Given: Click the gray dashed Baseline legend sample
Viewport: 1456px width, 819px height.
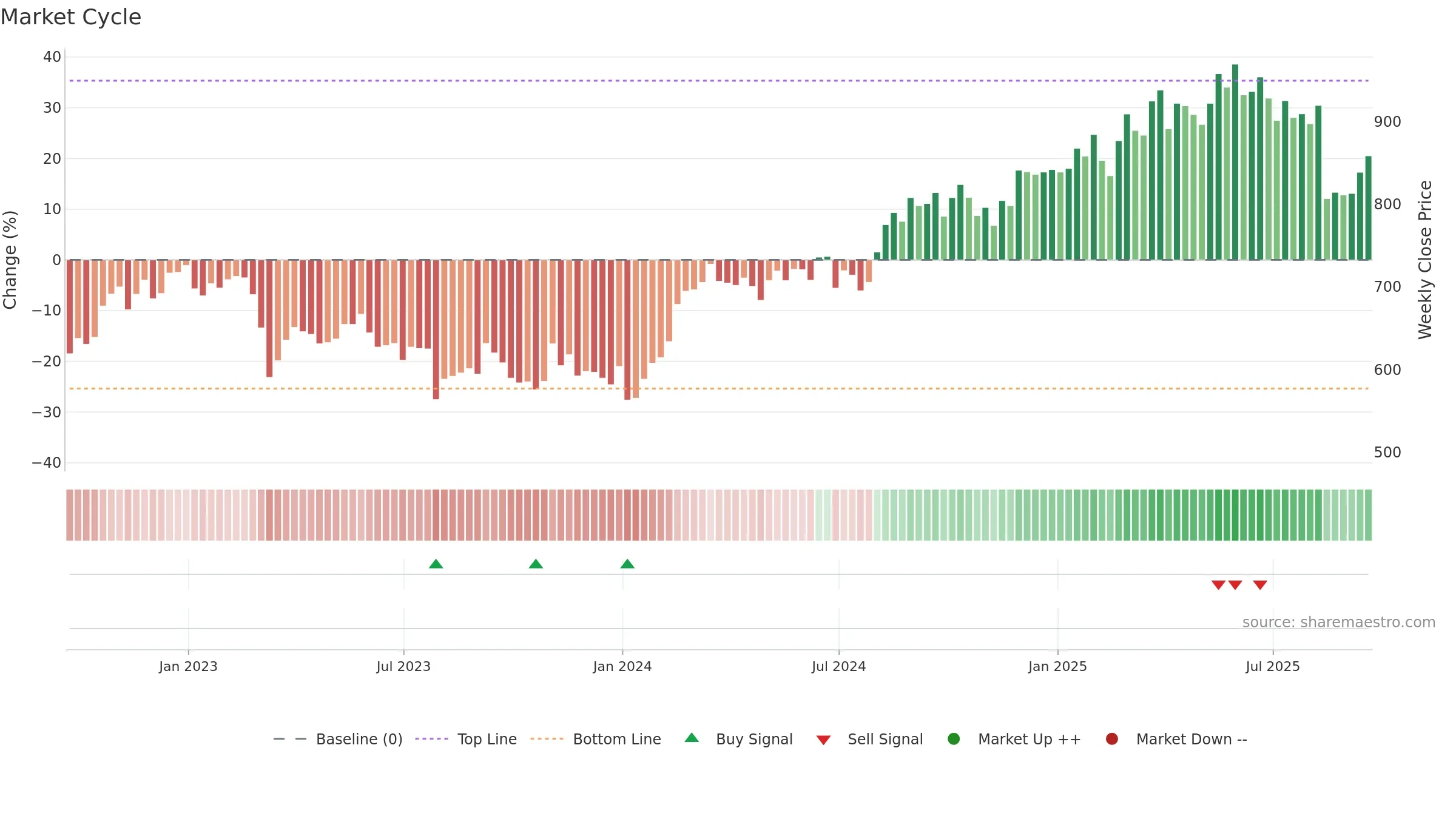Looking at the screenshot, I should (x=290, y=739).
